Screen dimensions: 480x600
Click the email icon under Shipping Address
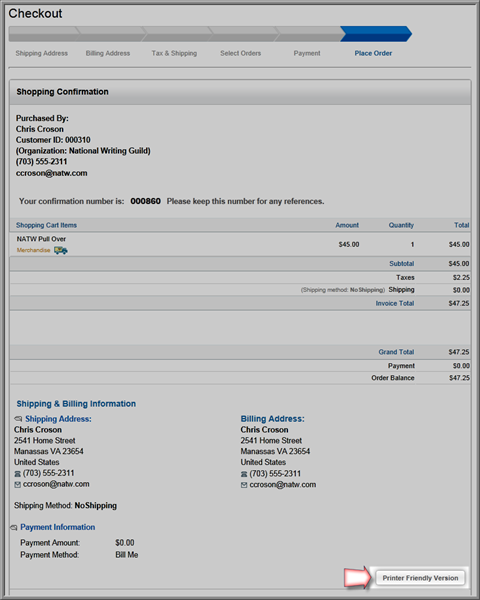(18, 485)
